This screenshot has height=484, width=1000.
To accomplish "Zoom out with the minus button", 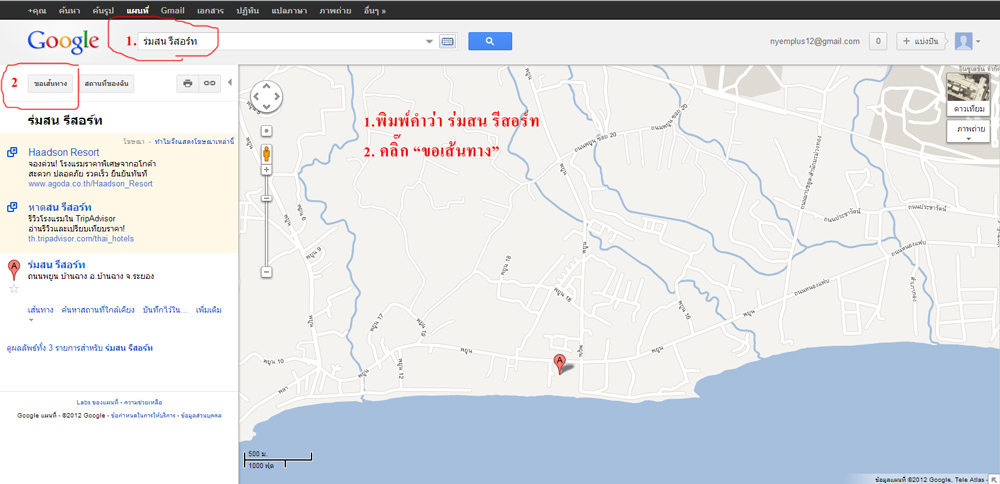I will click(267, 272).
